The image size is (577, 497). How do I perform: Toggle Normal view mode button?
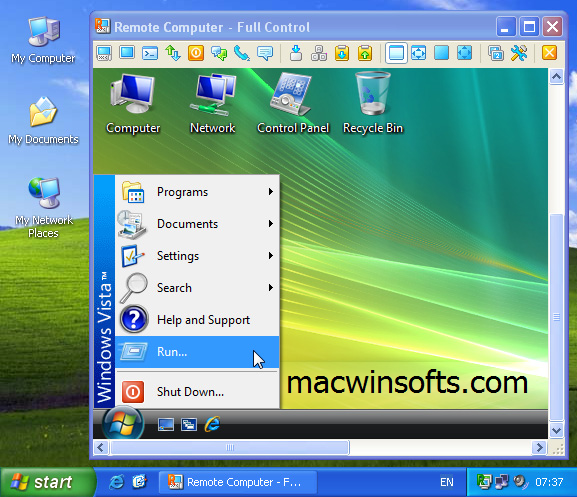click(x=396, y=53)
